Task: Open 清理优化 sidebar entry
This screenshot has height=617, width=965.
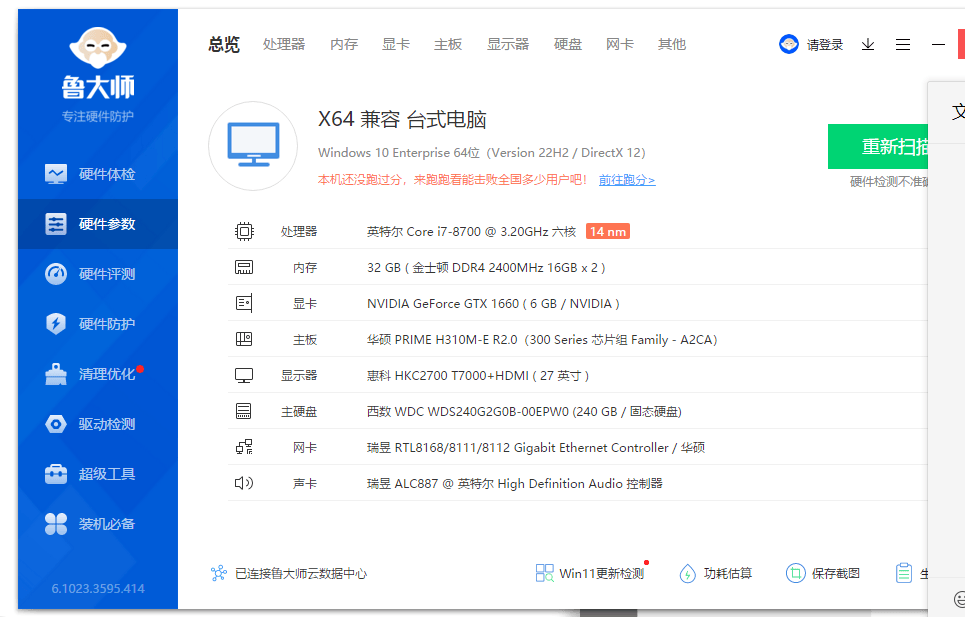Action: pos(98,374)
